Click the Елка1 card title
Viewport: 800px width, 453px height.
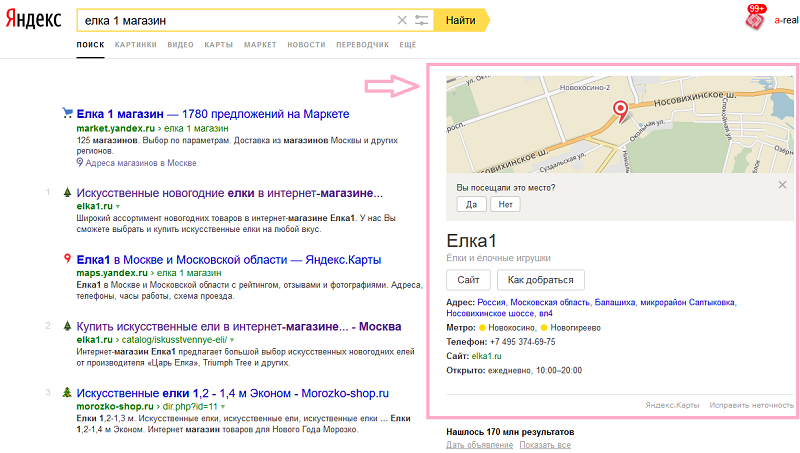pos(471,240)
